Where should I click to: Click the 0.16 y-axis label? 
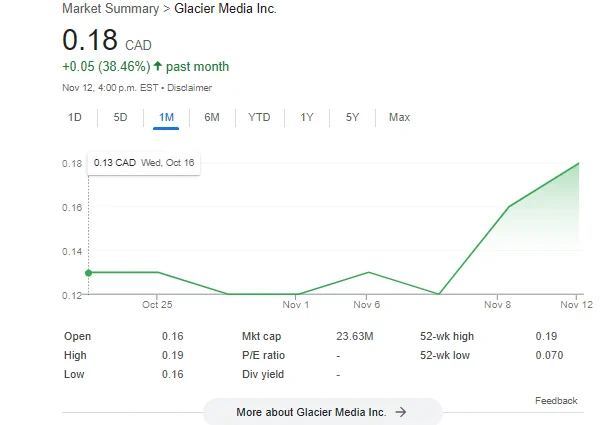point(72,208)
